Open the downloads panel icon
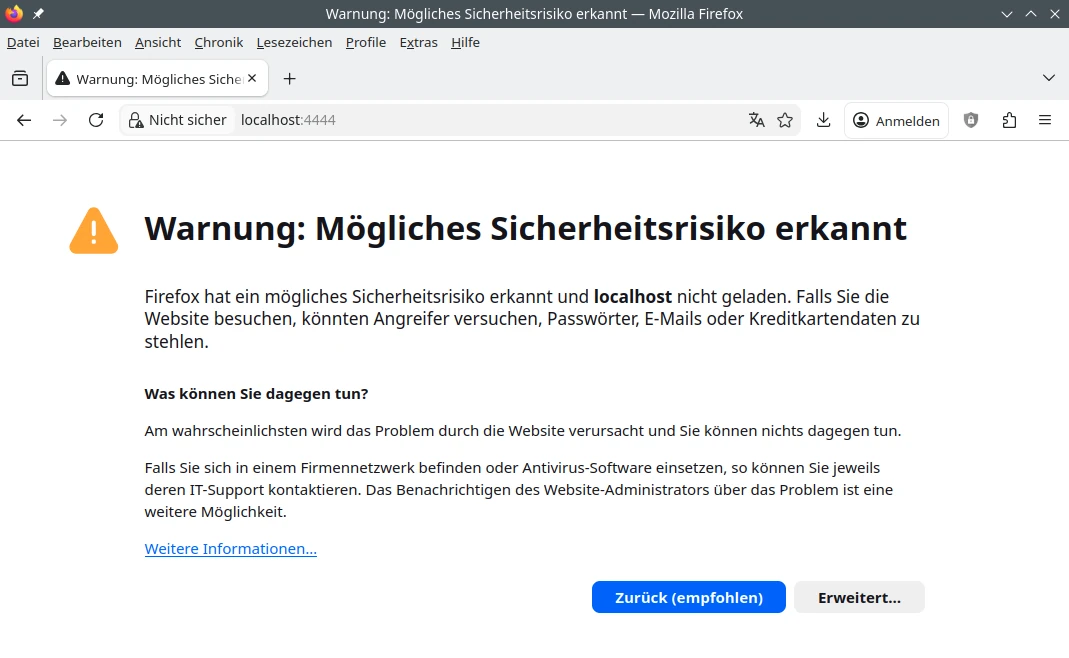This screenshot has width=1069, height=658. coord(823,120)
